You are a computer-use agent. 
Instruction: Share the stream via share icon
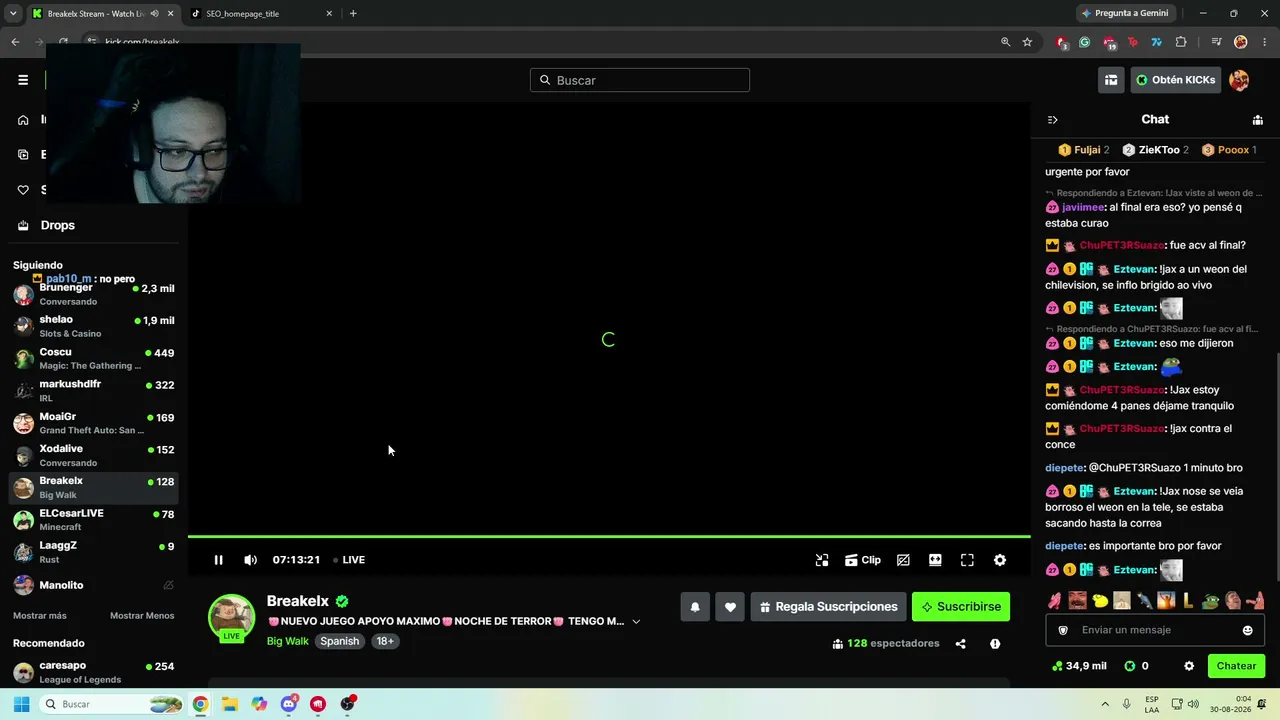(961, 644)
